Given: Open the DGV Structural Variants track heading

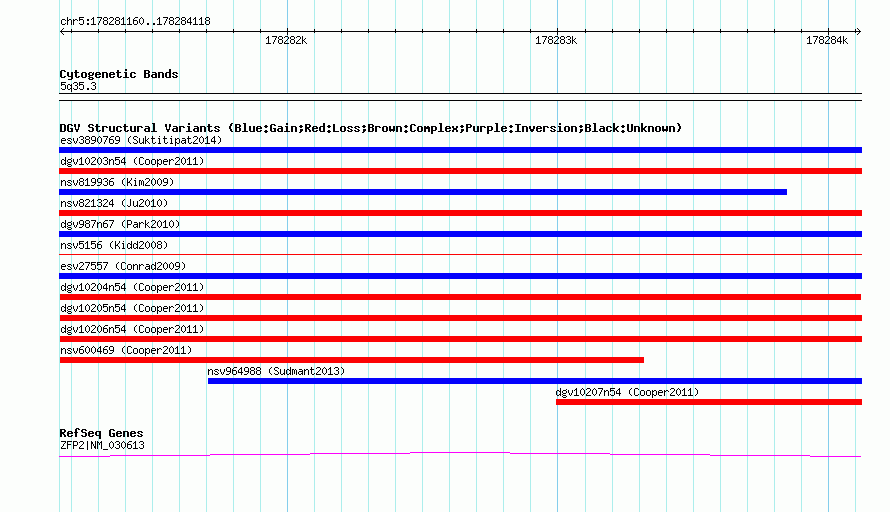Looking at the screenshot, I should click(371, 128).
